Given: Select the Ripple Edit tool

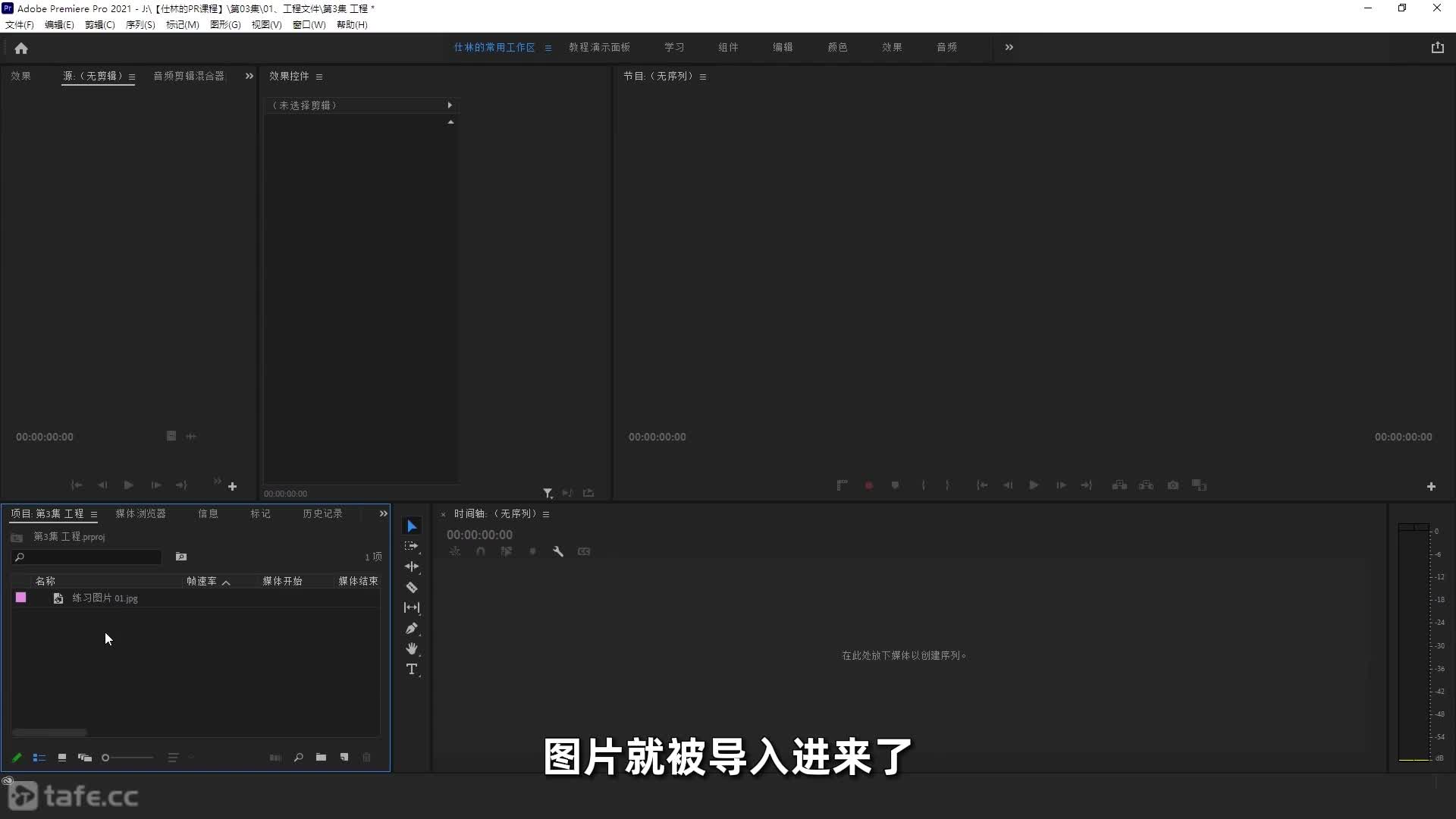Looking at the screenshot, I should pyautogui.click(x=412, y=566).
